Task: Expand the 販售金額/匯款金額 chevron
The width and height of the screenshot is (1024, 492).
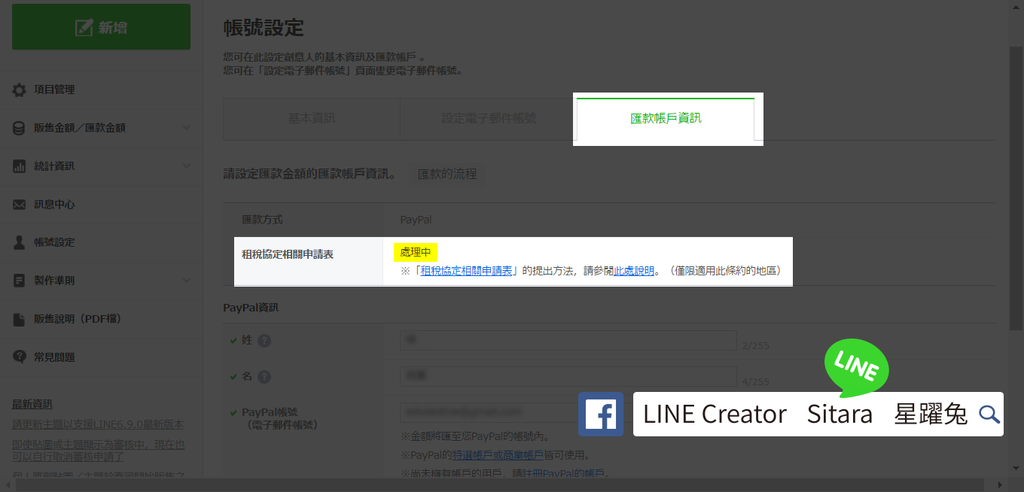Action: pyautogui.click(x=187, y=128)
